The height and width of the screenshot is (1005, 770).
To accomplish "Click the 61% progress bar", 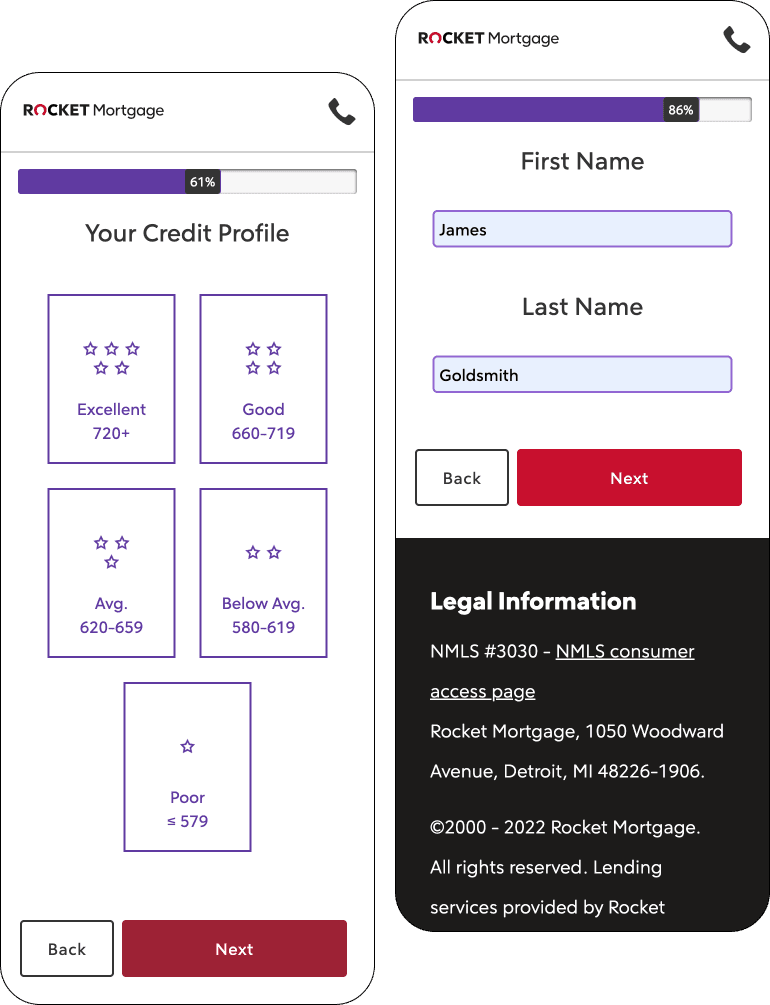I will click(187, 181).
